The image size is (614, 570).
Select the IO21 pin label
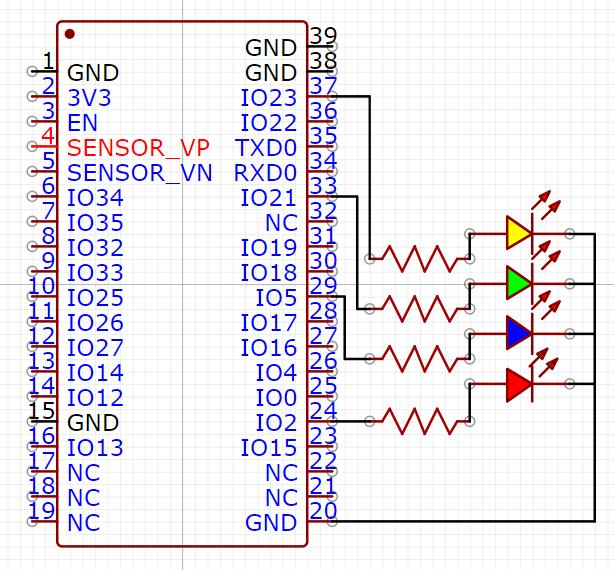click(x=268, y=198)
